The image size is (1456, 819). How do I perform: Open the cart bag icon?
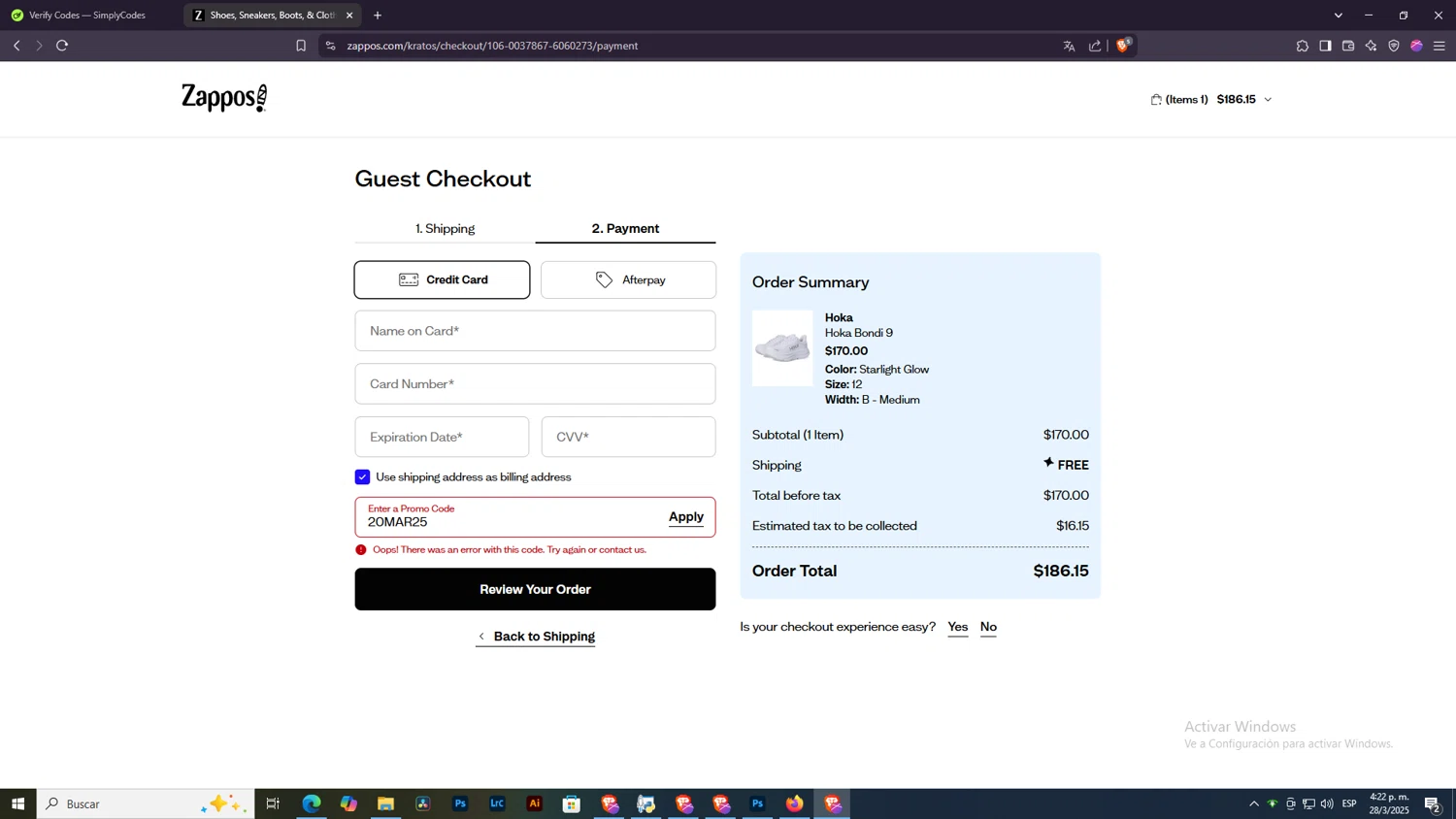[x=1156, y=99]
